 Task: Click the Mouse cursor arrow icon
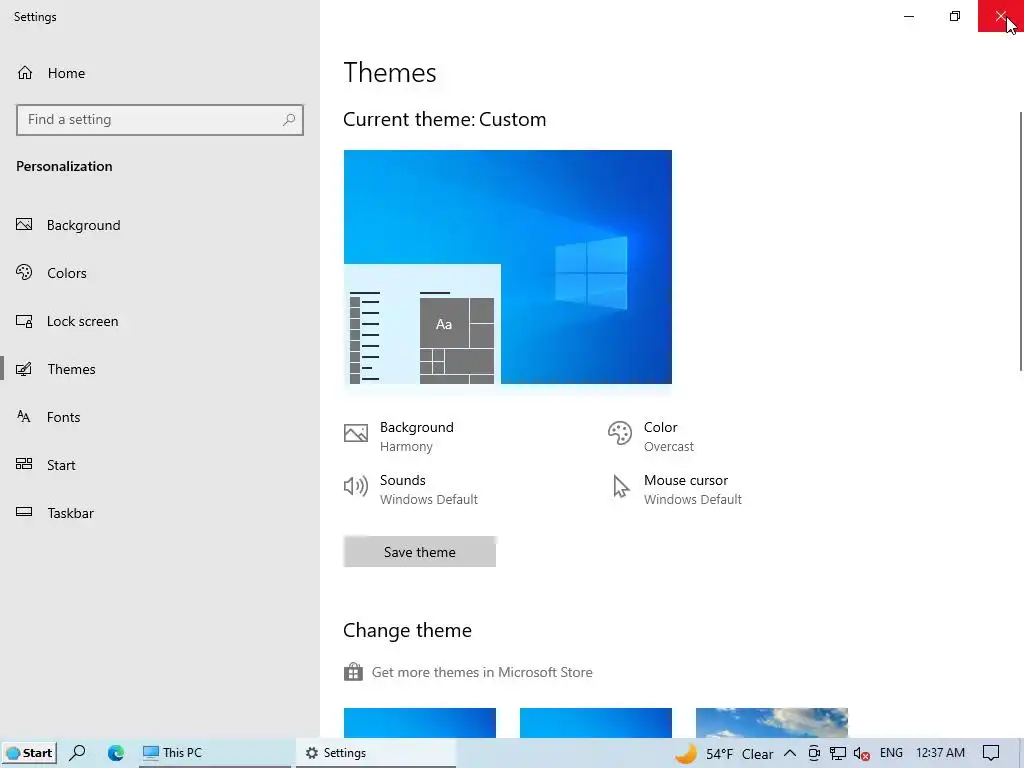click(x=620, y=487)
